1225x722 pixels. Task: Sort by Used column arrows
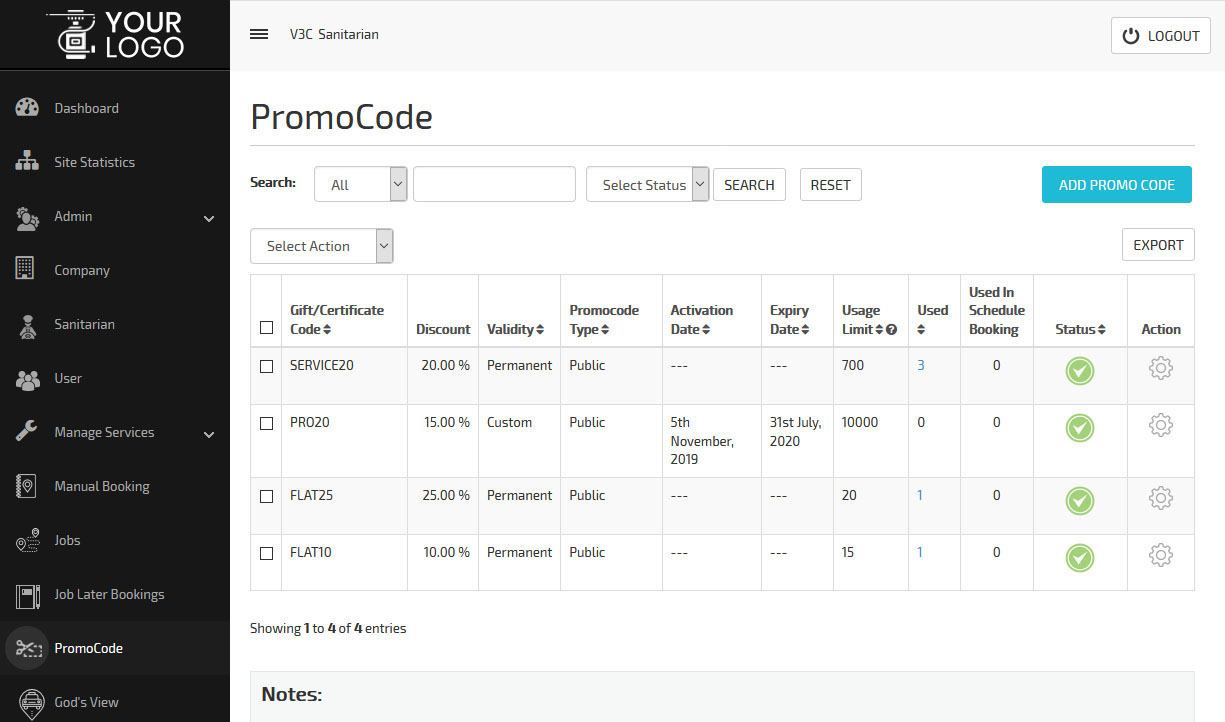[921, 330]
